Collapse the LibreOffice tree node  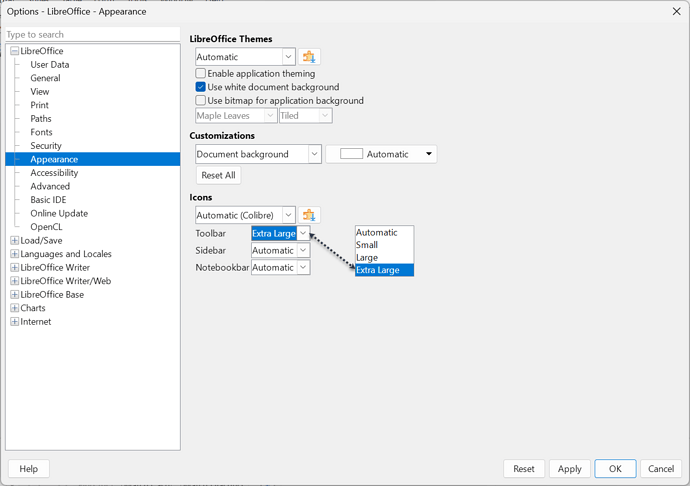[x=14, y=51]
